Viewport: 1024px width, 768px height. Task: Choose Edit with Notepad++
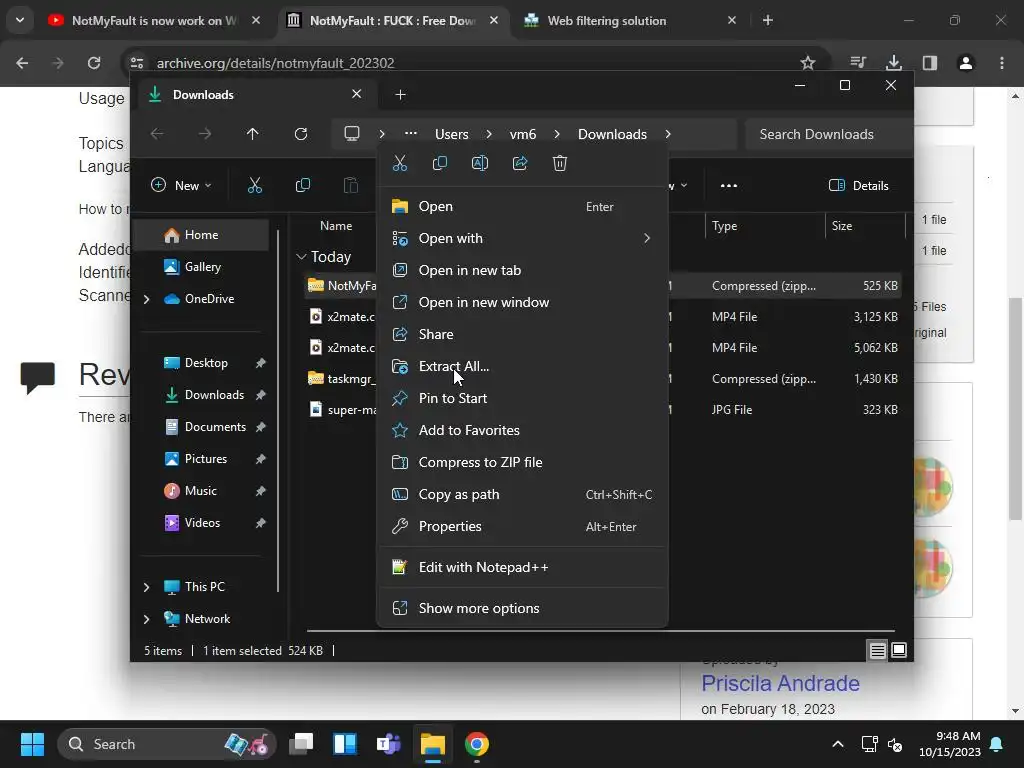point(522,568)
